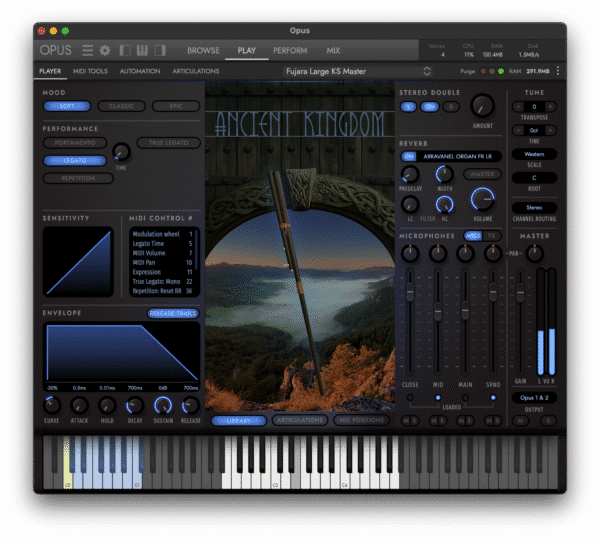Click the Mic Positions button

[x=361, y=421]
